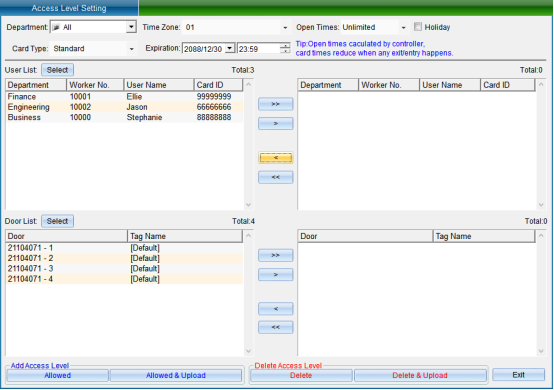Open the Expiration date picker dropdown

[x=230, y=48]
